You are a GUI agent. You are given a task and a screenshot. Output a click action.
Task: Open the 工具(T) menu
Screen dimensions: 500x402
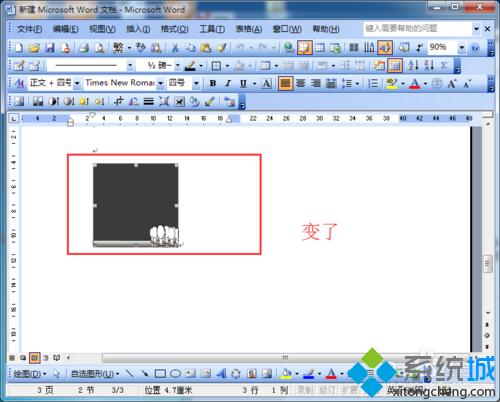click(212, 29)
